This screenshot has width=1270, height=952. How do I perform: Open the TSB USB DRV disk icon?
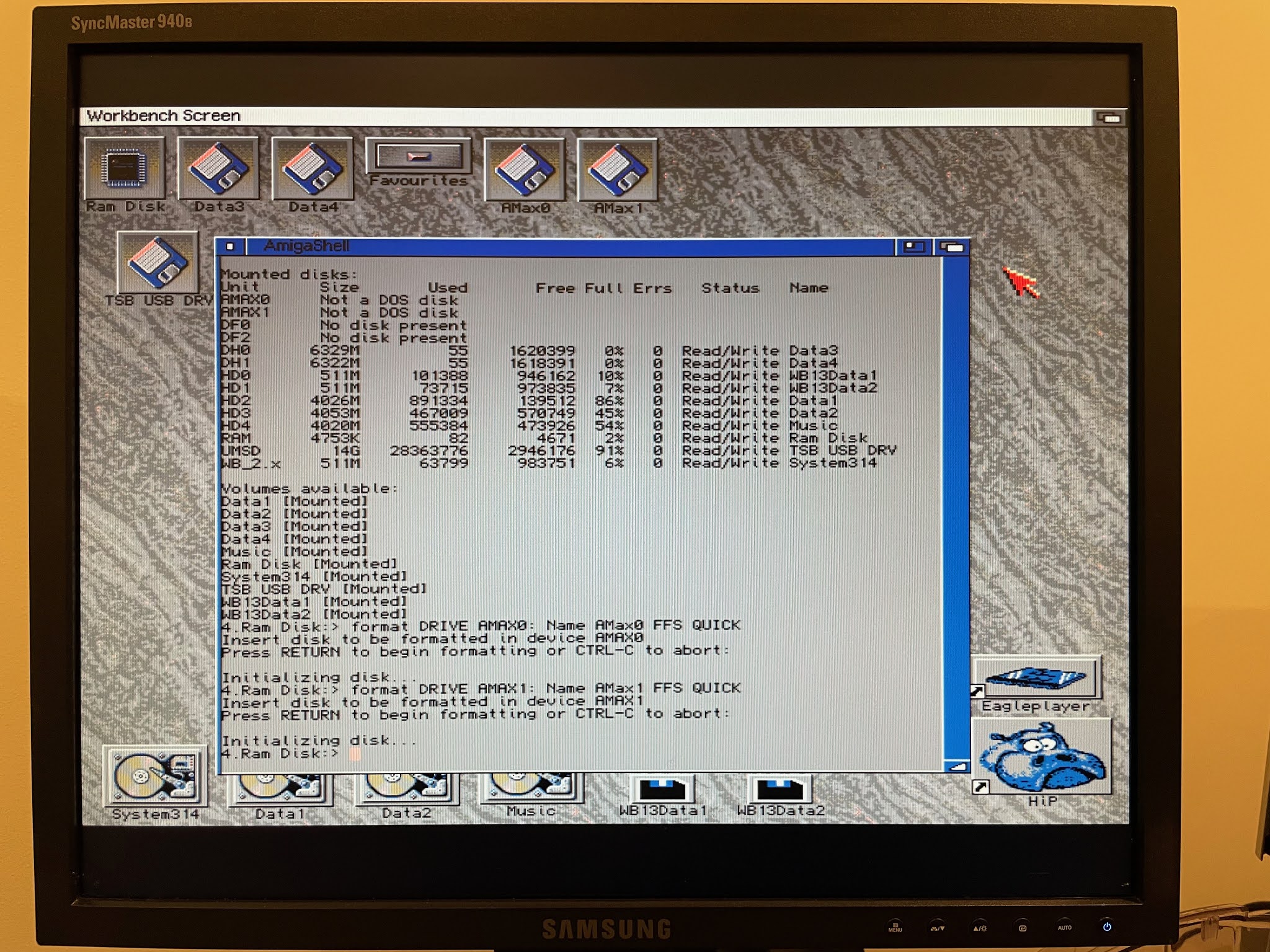pyautogui.click(x=158, y=262)
